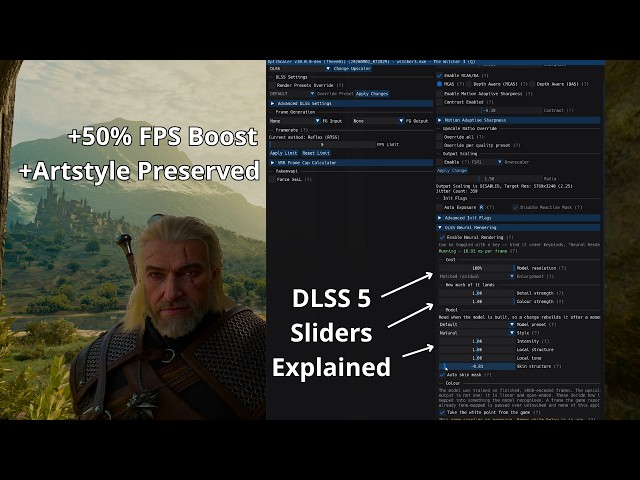Expand the Motion Adaptive Sharpness section
This screenshot has width=640, height=480.
coord(518,120)
